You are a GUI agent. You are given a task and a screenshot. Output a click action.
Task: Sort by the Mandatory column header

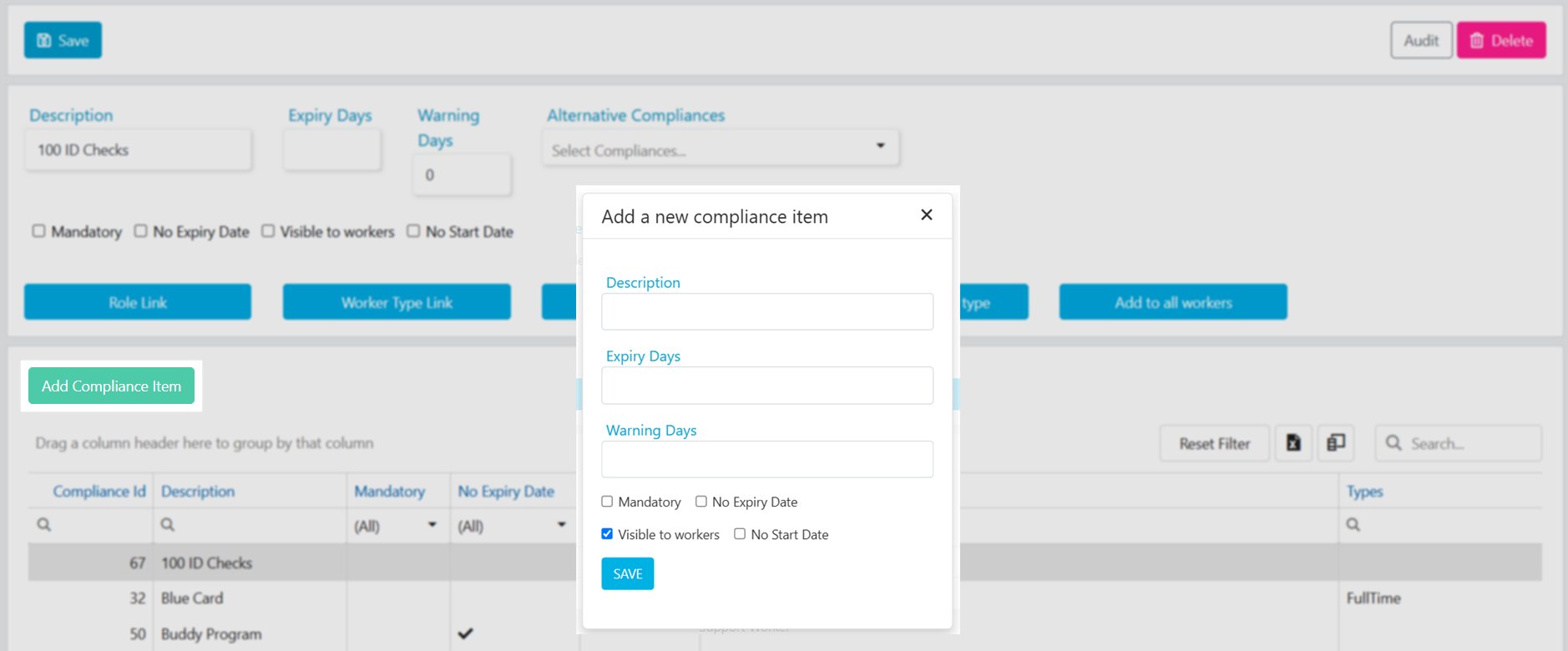[390, 492]
